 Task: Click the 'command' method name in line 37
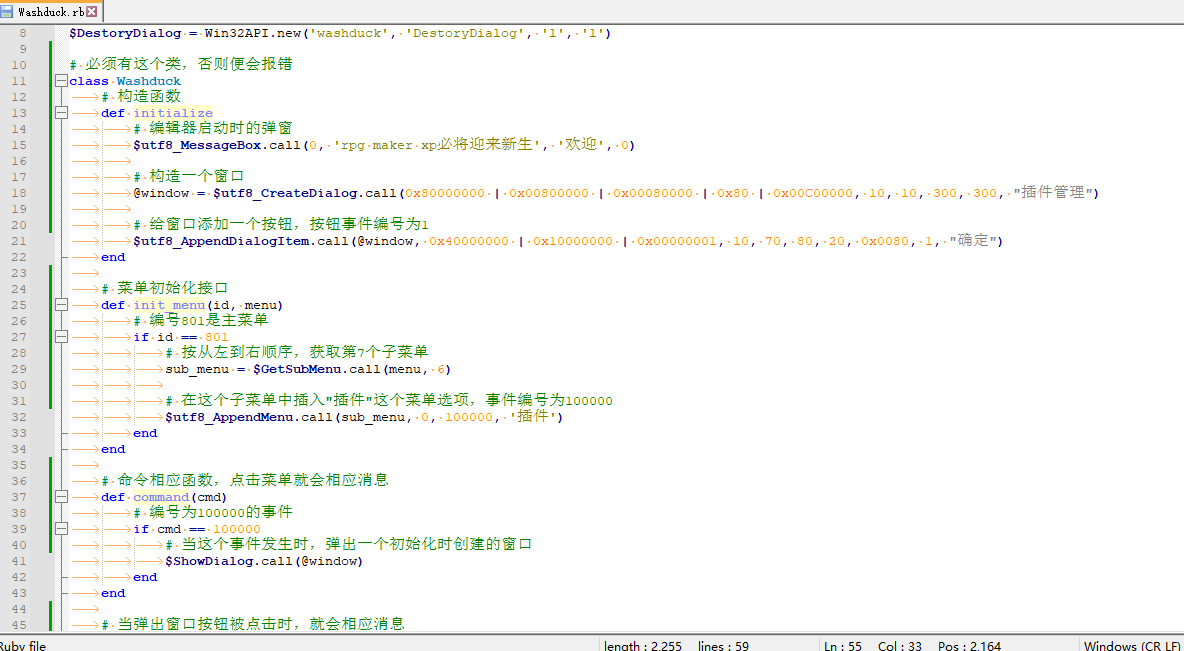[x=161, y=497]
